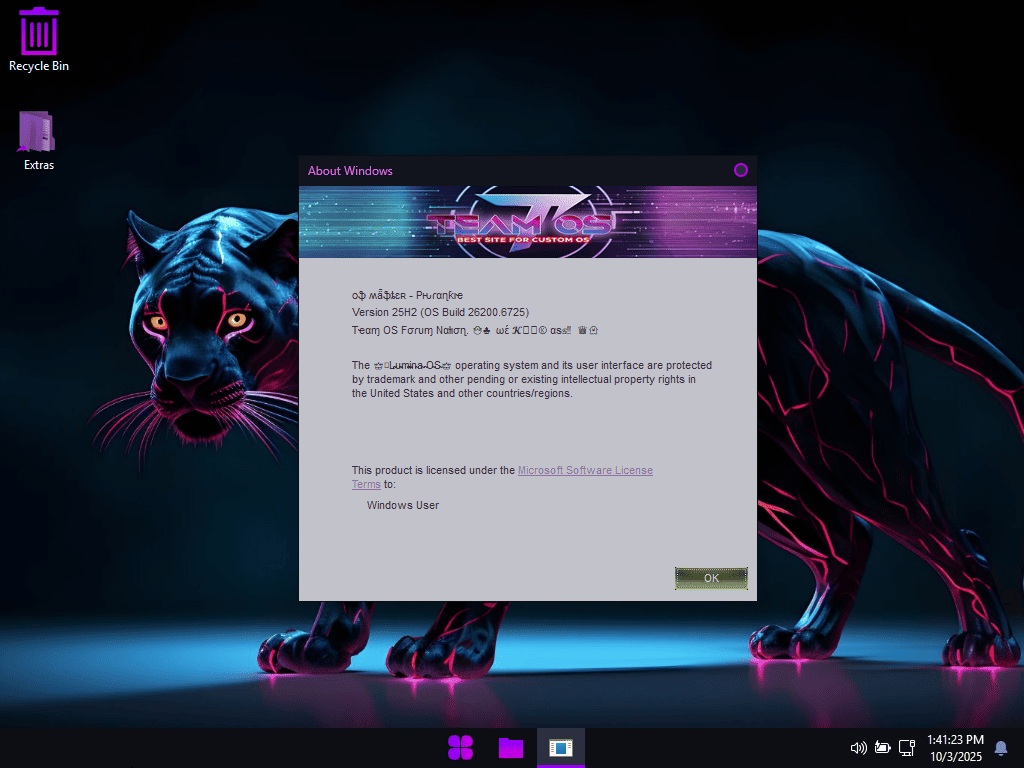Close the dialog with the purple circle button
This screenshot has height=768, width=1024.
[x=741, y=170]
